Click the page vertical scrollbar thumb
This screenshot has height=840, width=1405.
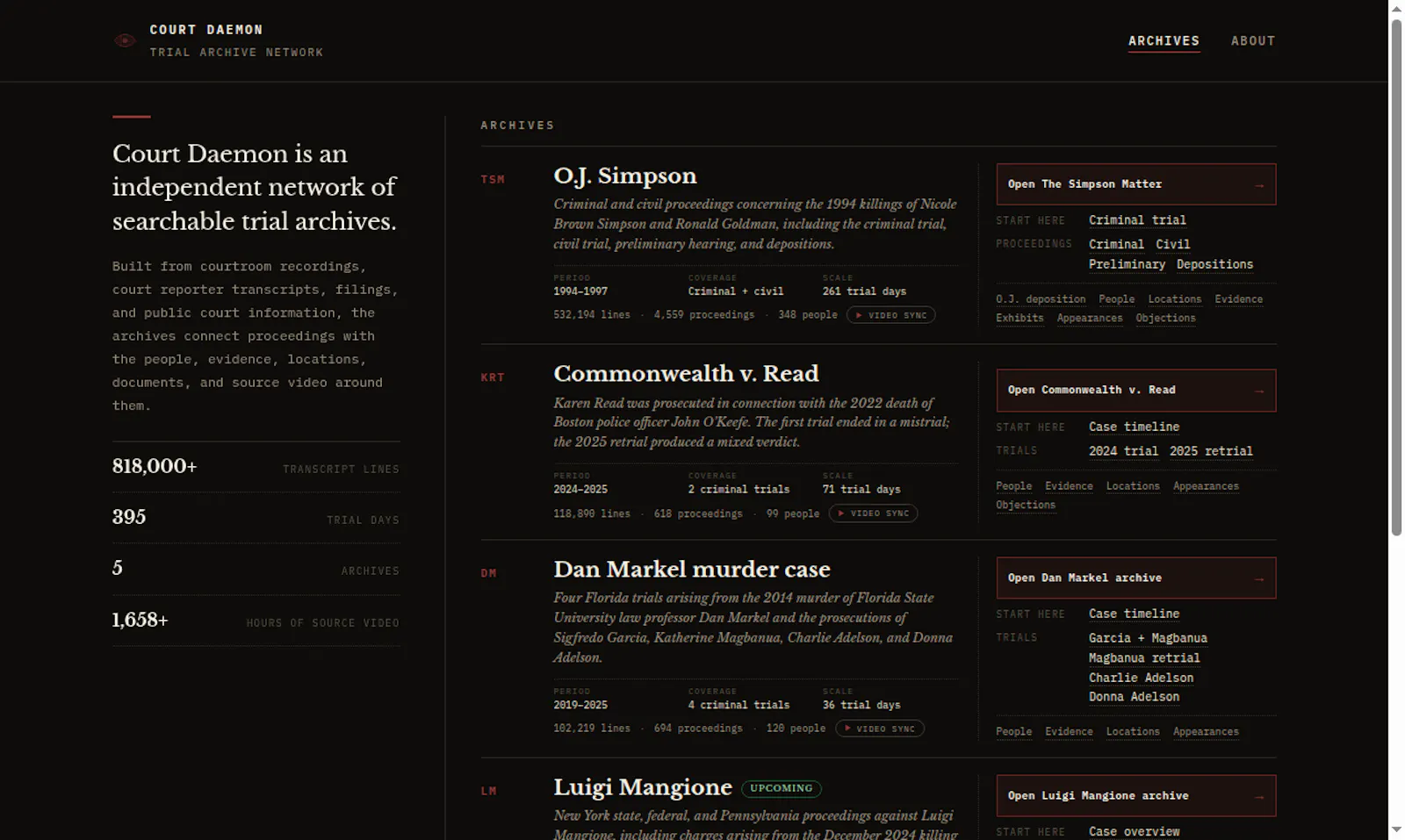pyautogui.click(x=1396, y=276)
